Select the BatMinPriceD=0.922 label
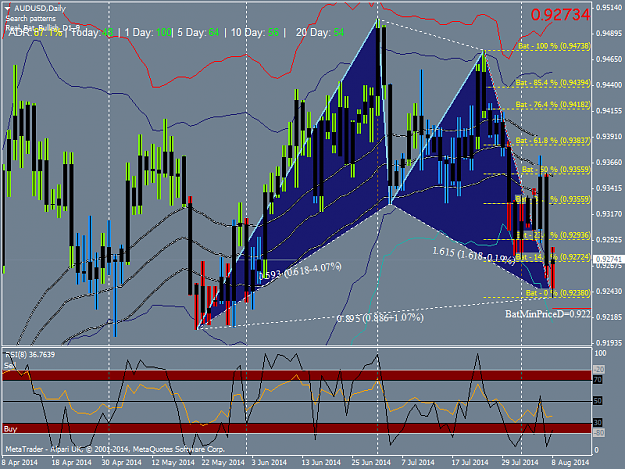 [548, 314]
